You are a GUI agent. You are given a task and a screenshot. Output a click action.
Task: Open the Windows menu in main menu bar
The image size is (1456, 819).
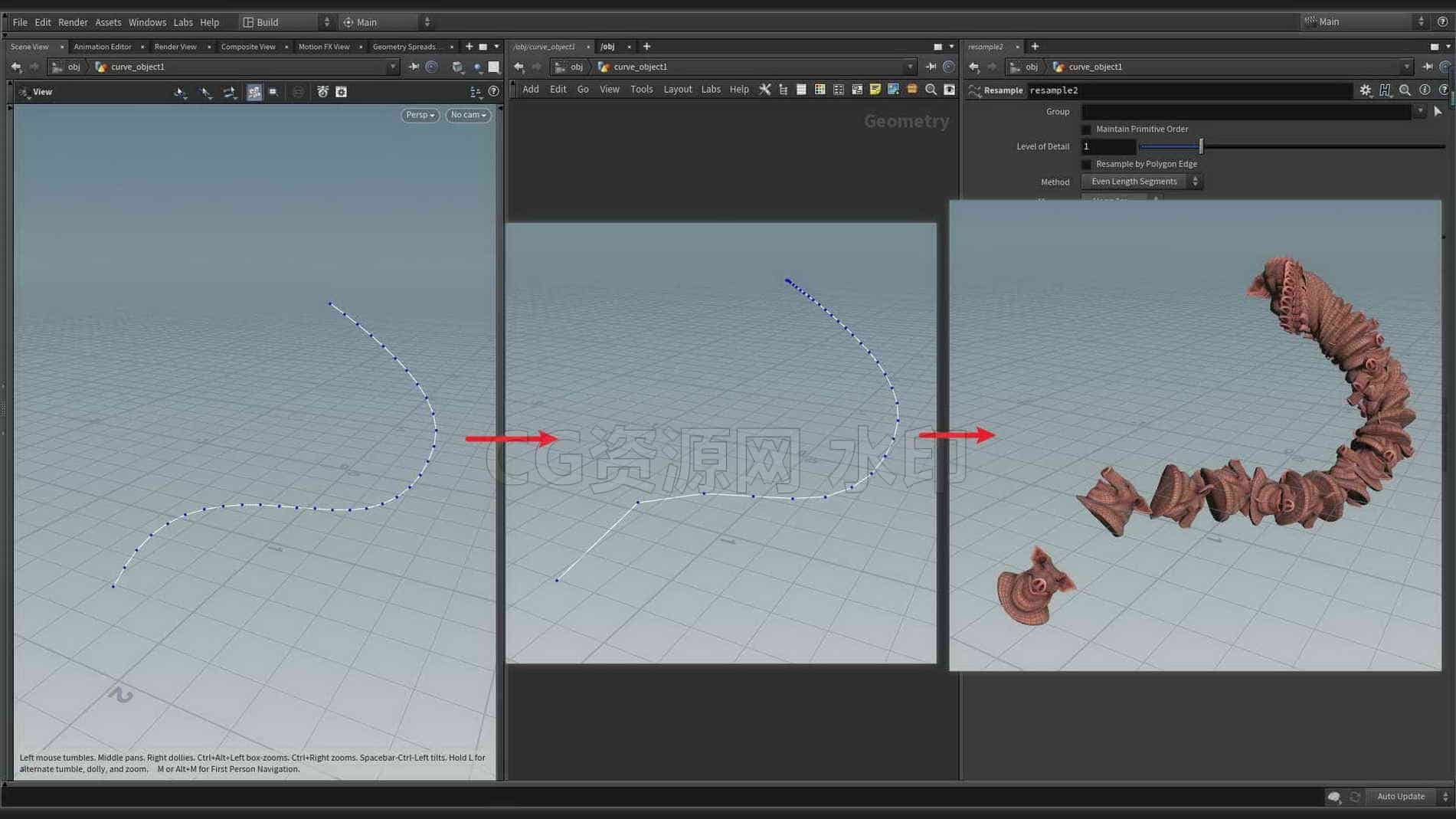pyautogui.click(x=147, y=22)
